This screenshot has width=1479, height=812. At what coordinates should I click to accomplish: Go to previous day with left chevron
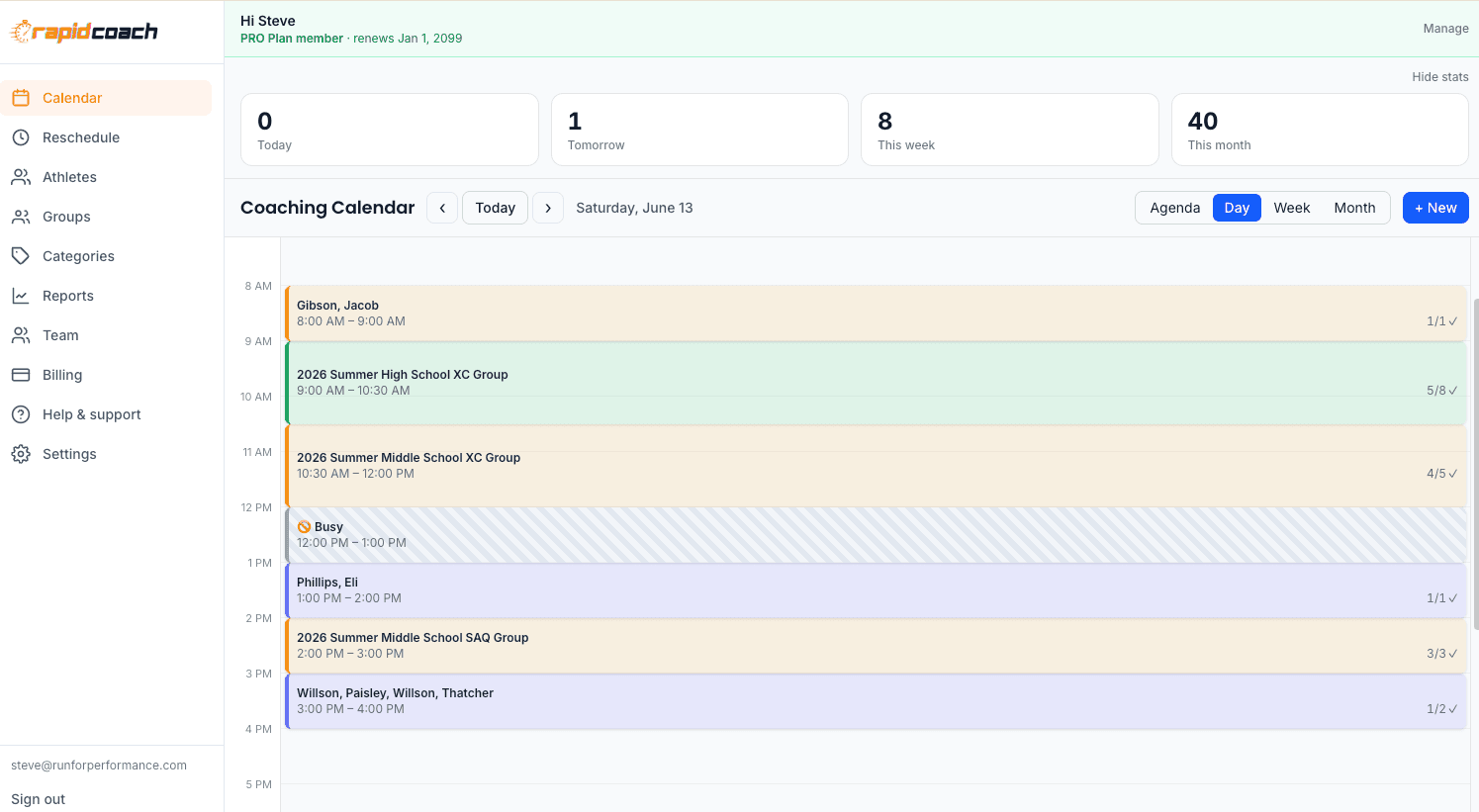click(442, 208)
